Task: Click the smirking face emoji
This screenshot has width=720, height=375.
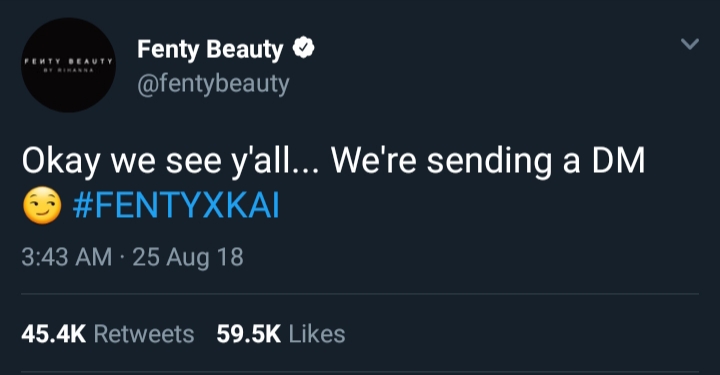Action: [x=42, y=206]
